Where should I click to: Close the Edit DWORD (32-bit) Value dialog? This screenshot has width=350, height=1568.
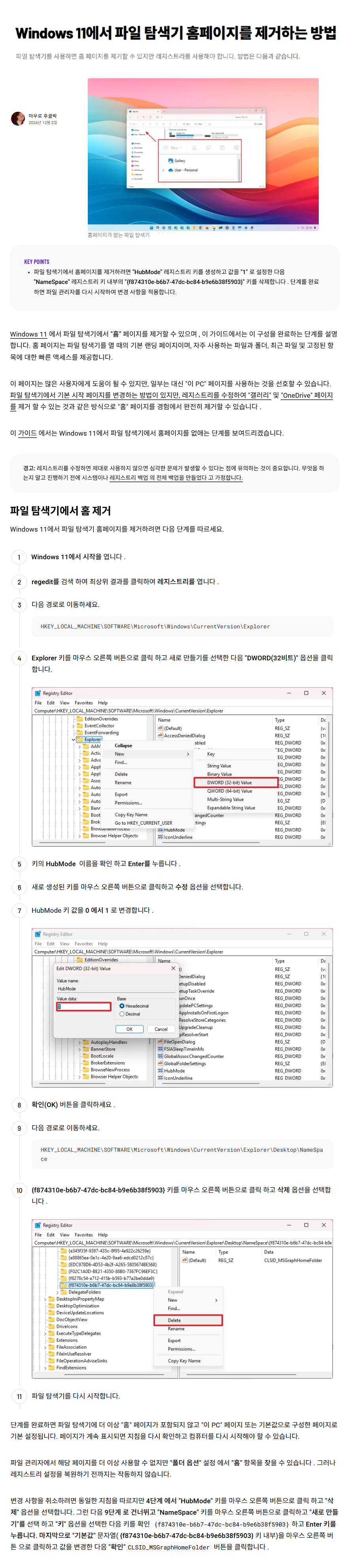173,968
